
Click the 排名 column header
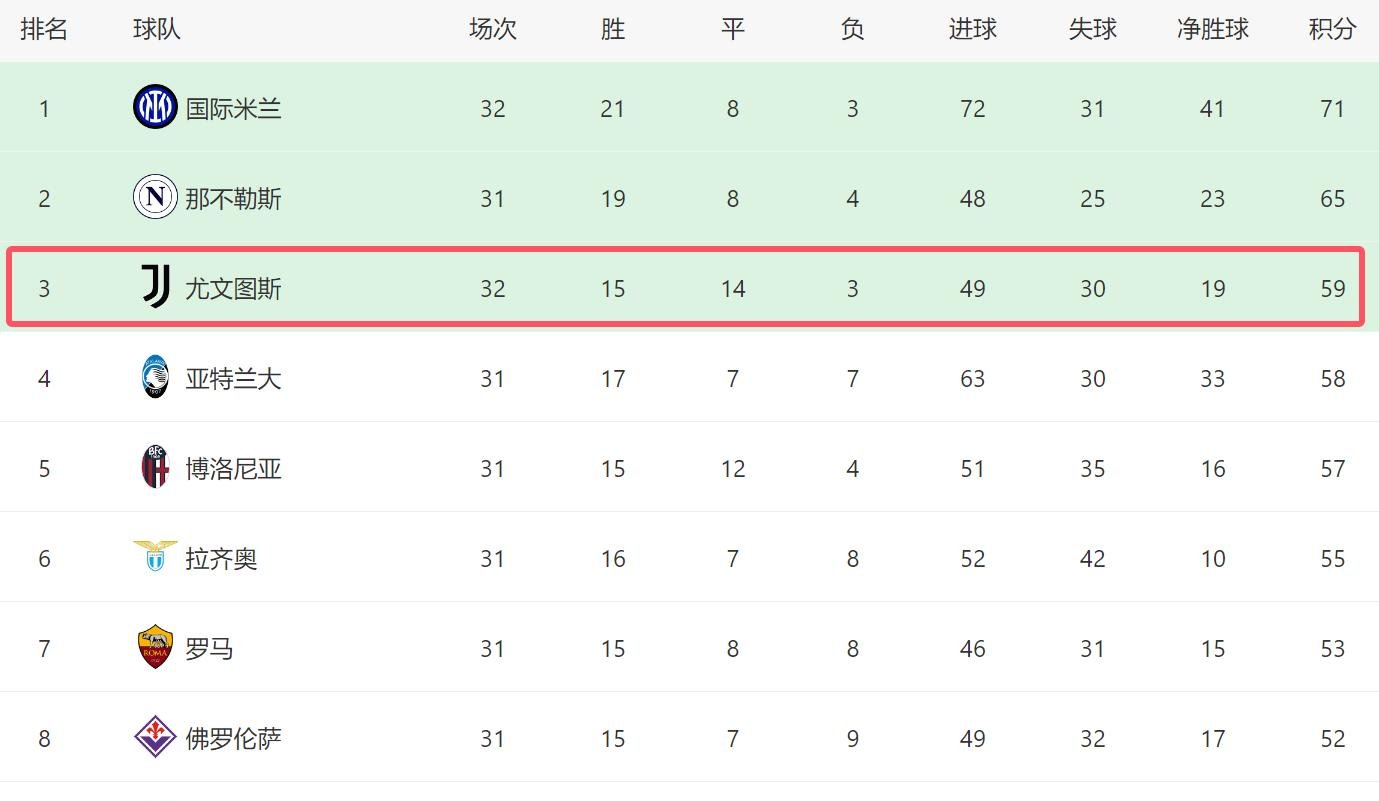pyautogui.click(x=44, y=30)
